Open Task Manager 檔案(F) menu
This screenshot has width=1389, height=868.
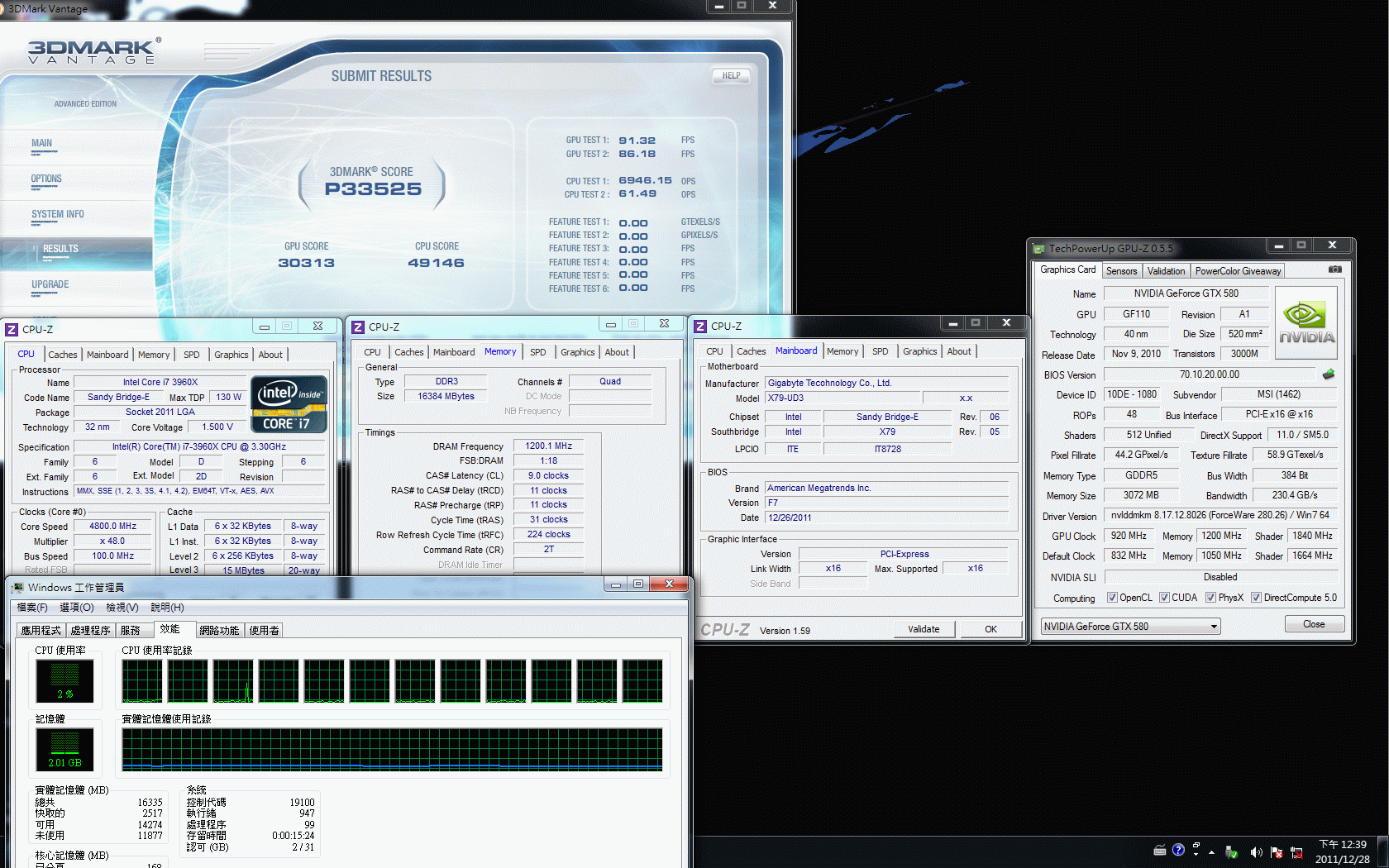coord(32,608)
